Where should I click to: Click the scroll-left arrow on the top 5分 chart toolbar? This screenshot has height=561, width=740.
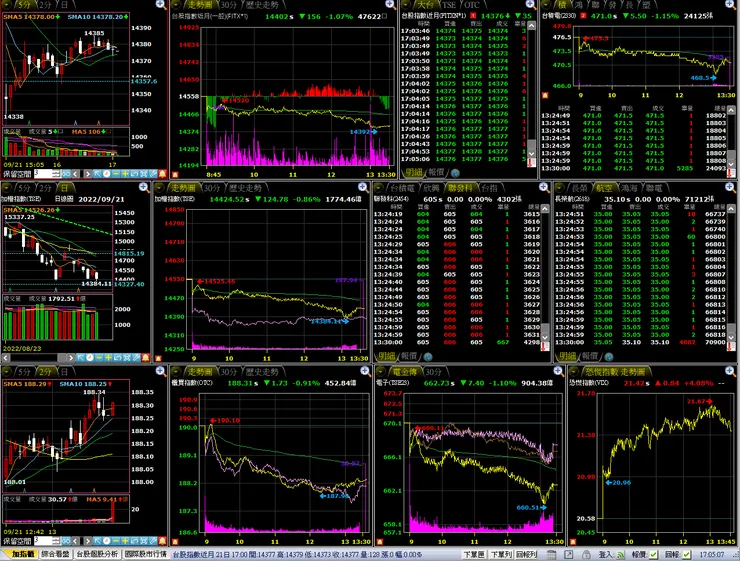(x=76, y=174)
